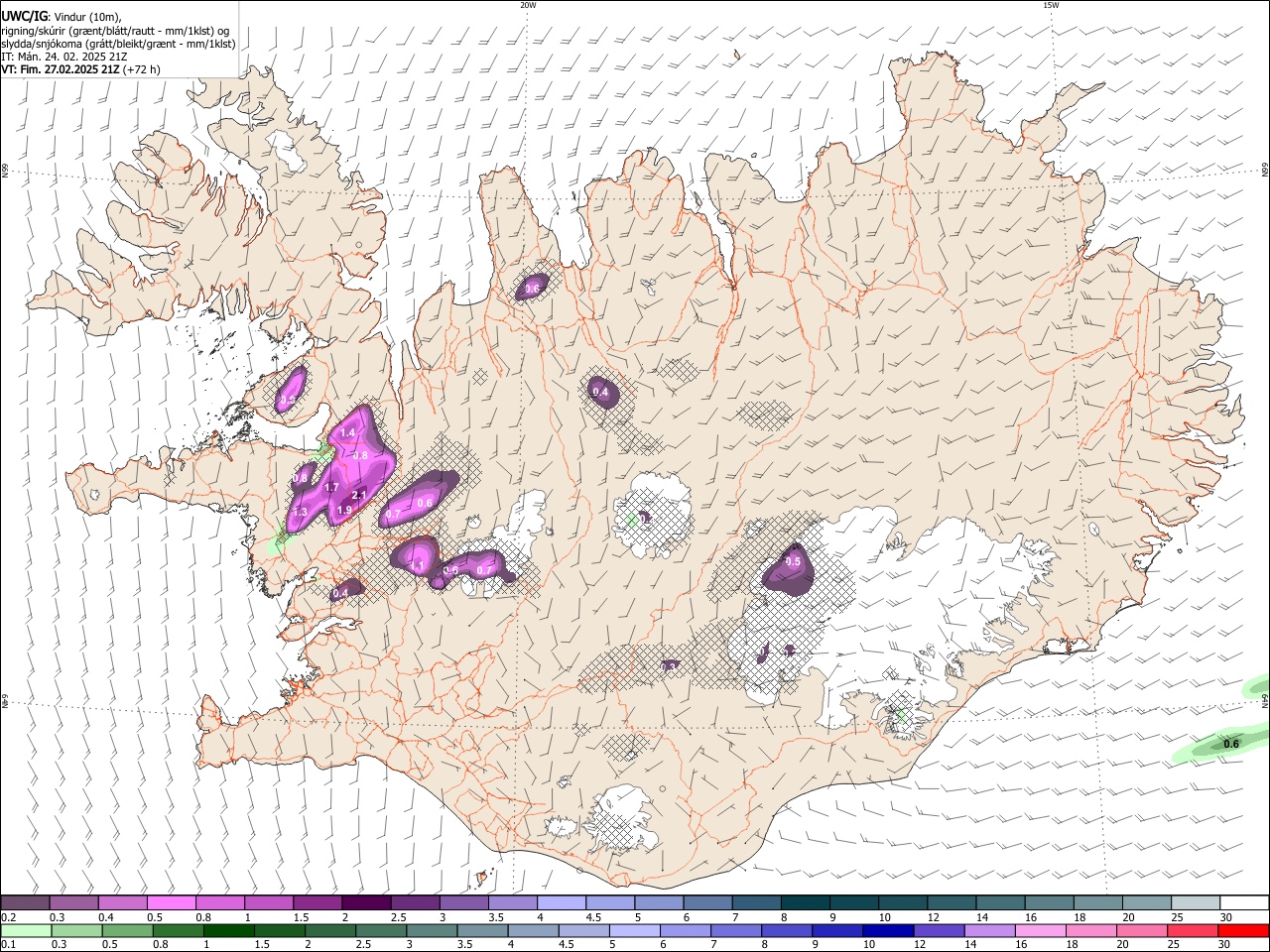Click the rain legend swatch between 3.5 and 4
Screen dimensions: 1270x952
point(482,931)
